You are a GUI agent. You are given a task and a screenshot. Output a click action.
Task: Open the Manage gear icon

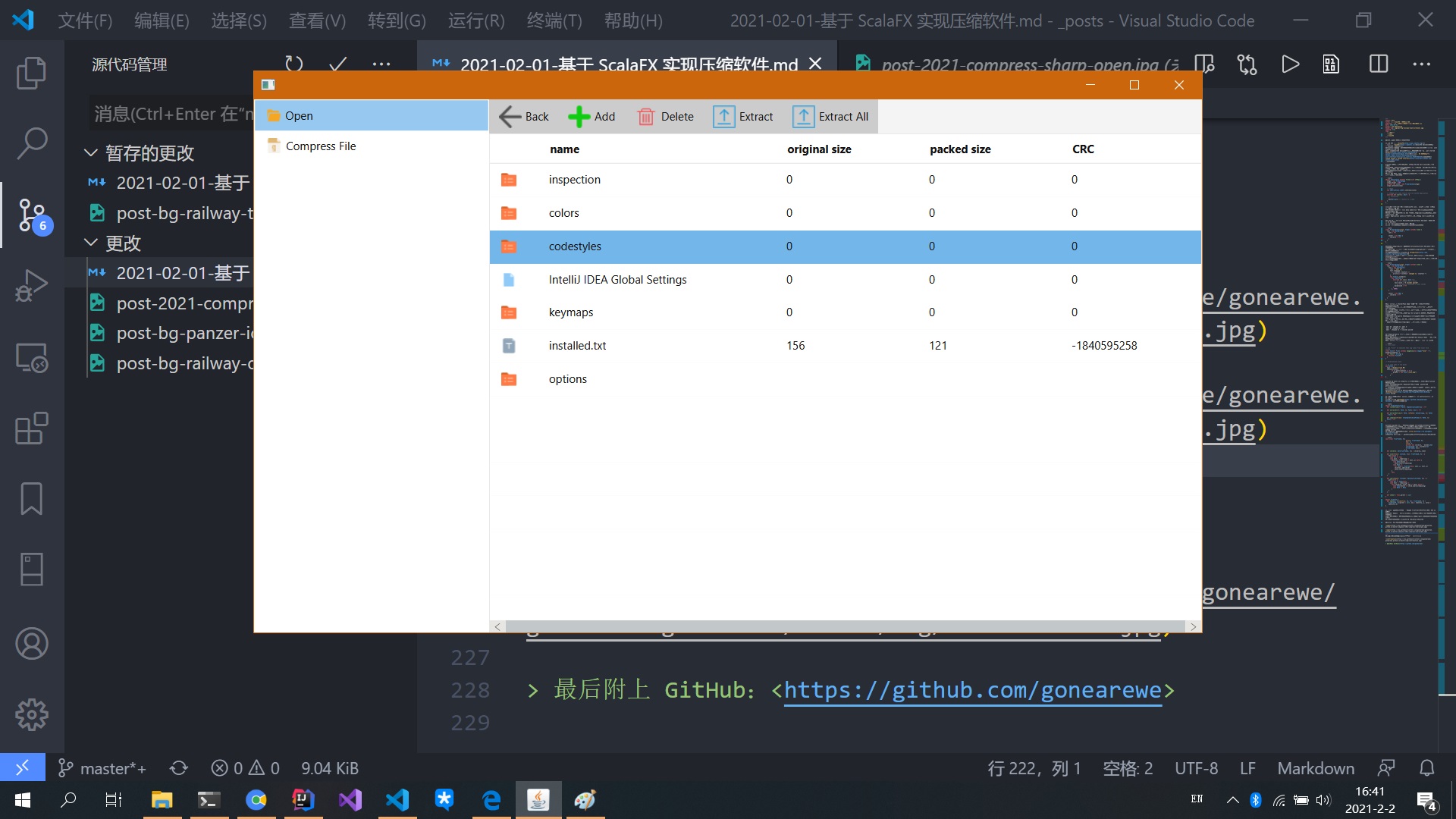click(31, 714)
